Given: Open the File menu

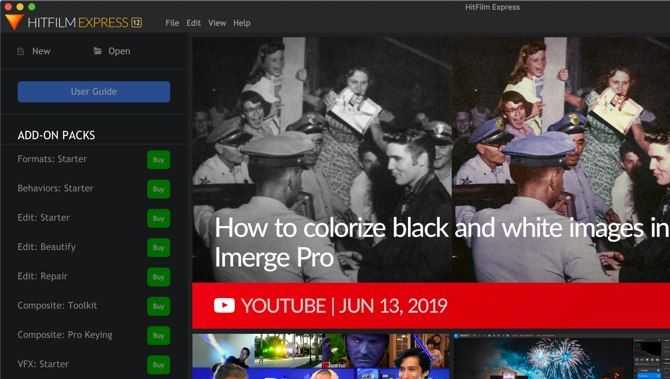Looking at the screenshot, I should pyautogui.click(x=172, y=23).
